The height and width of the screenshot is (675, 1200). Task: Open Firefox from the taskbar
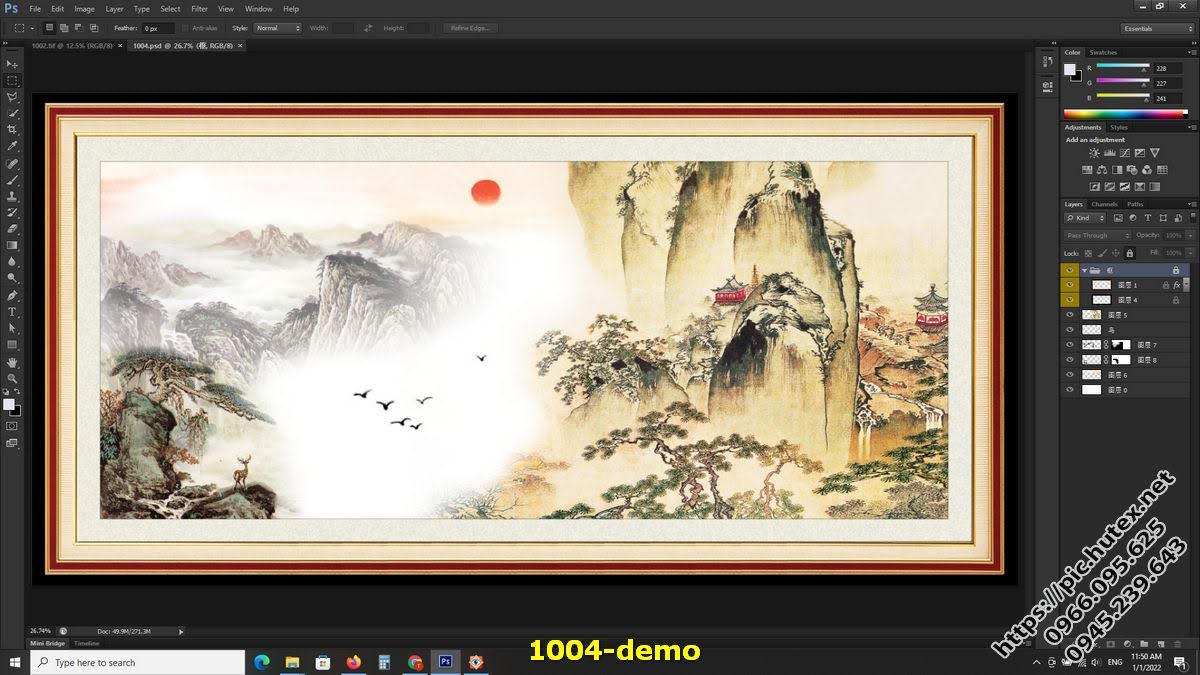point(353,662)
